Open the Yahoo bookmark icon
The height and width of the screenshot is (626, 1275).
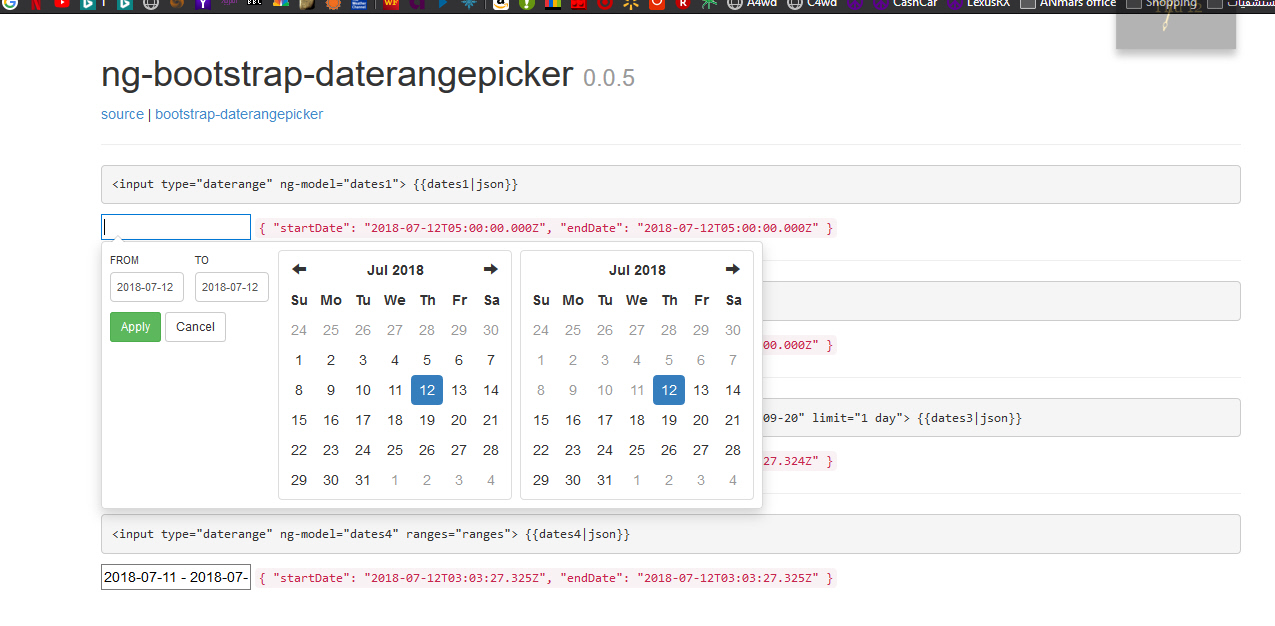(x=203, y=4)
